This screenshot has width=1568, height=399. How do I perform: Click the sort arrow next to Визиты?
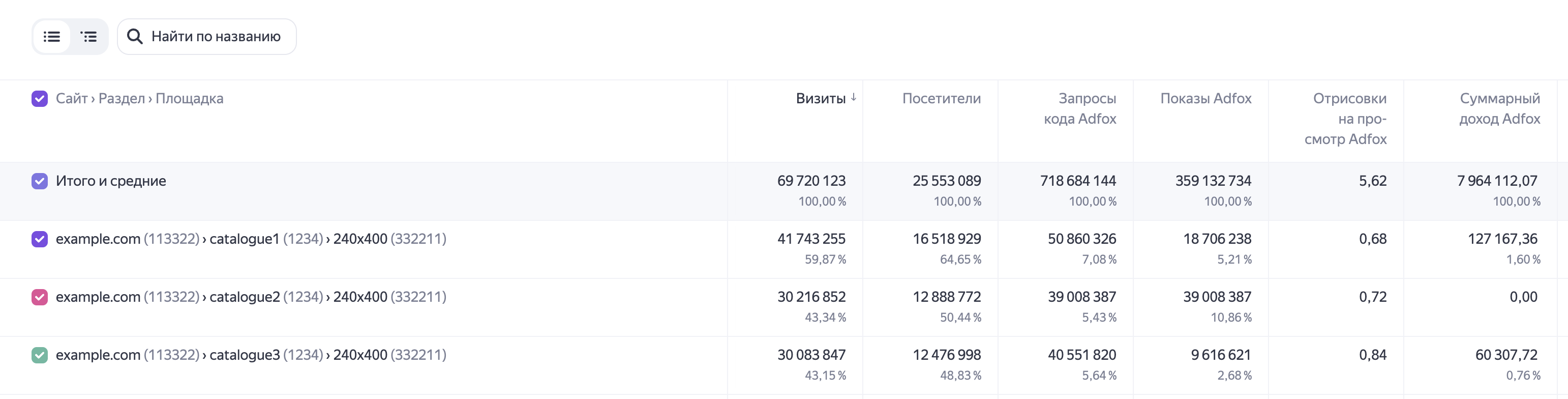click(853, 98)
